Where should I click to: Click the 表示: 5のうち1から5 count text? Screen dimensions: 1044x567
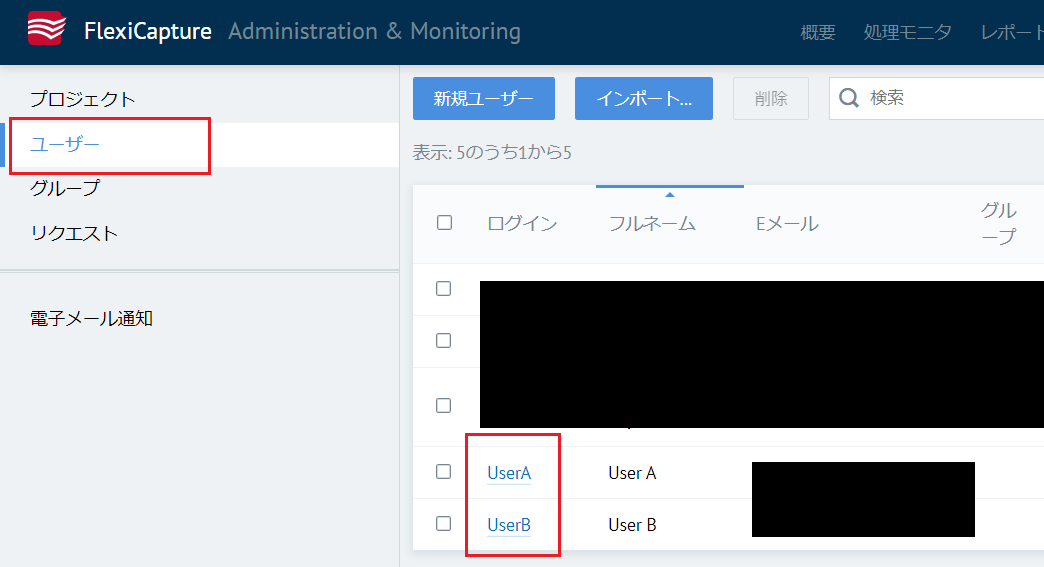coord(492,153)
